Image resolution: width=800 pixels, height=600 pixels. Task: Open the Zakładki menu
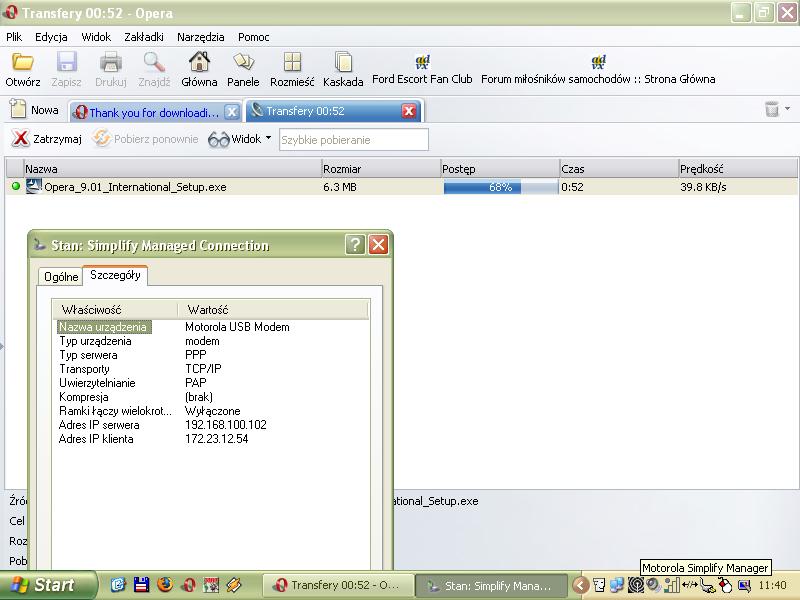[144, 37]
